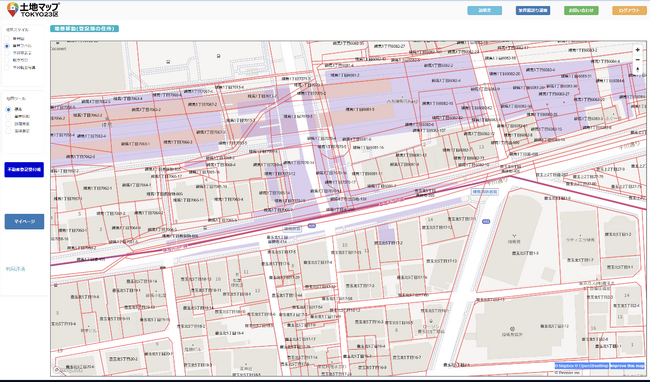
Task: Zoom out with the map minus button
Action: pos(638,60)
